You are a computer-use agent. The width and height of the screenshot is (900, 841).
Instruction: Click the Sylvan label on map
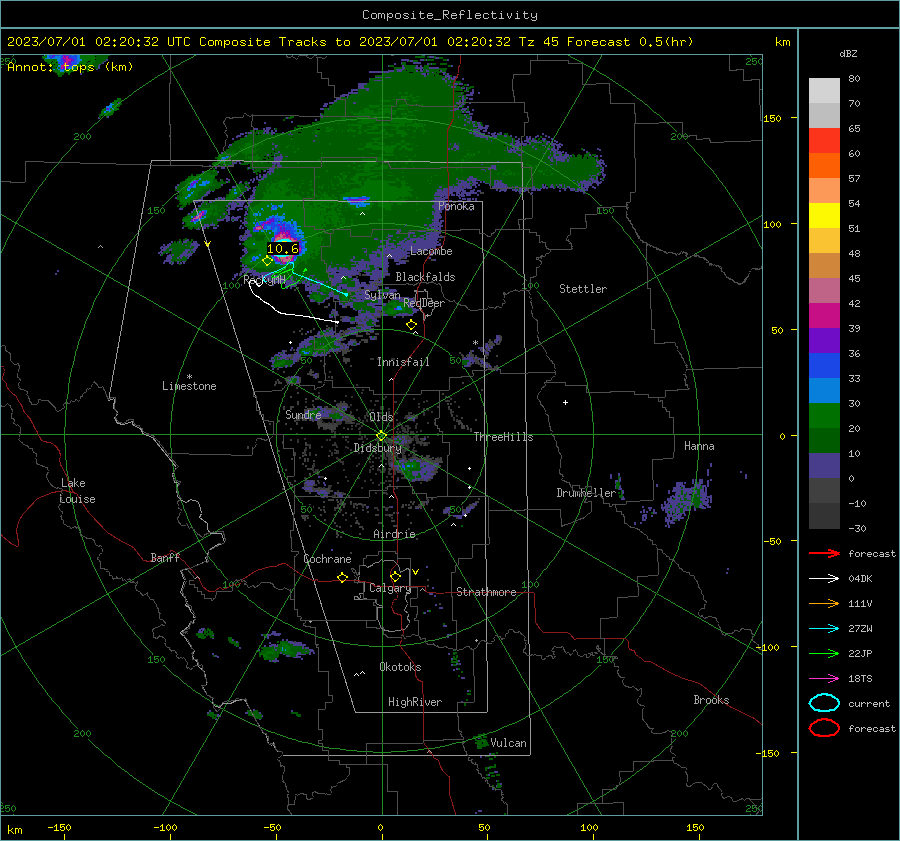click(x=382, y=295)
